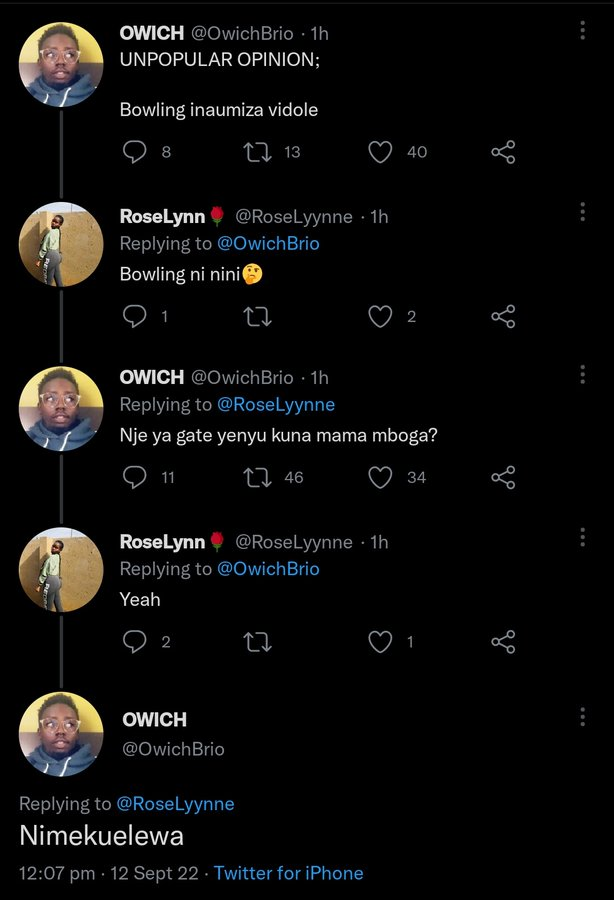Viewport: 614px width, 900px height.
Task: Open three-dot menu on 'Bowling ni nini' tweet
Action: pyautogui.click(x=582, y=212)
